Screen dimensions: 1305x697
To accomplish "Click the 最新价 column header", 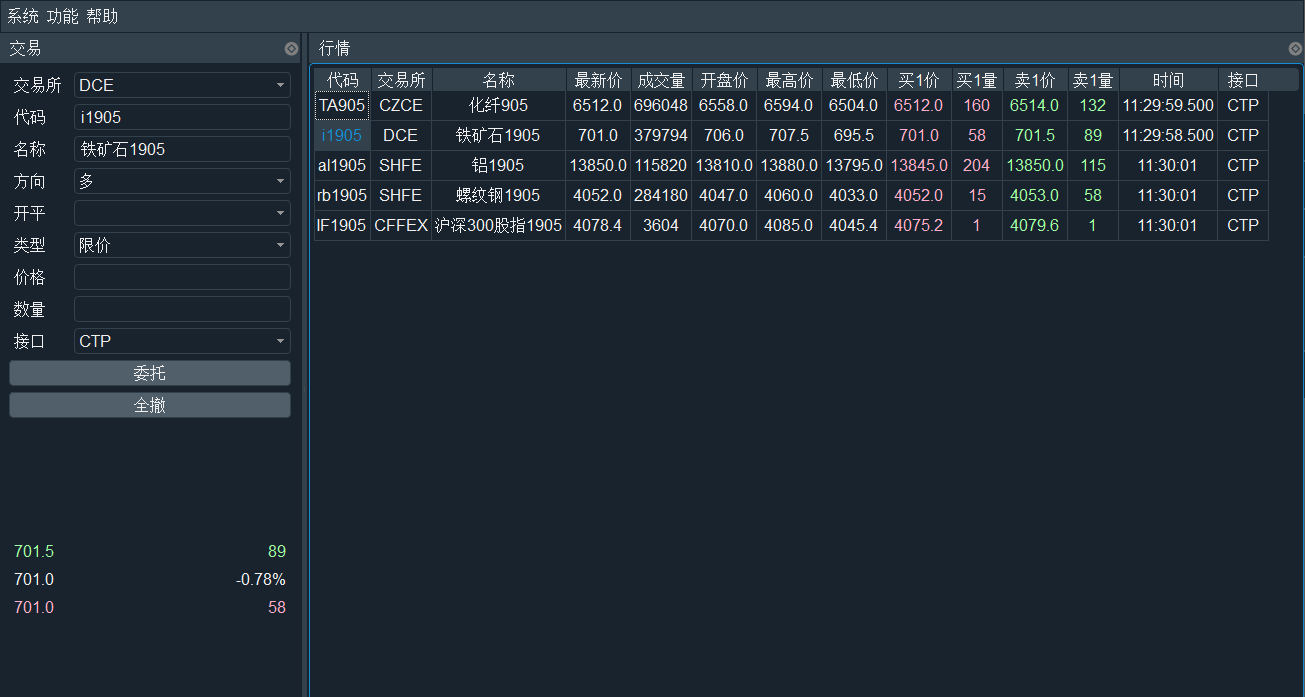I will click(x=597, y=79).
